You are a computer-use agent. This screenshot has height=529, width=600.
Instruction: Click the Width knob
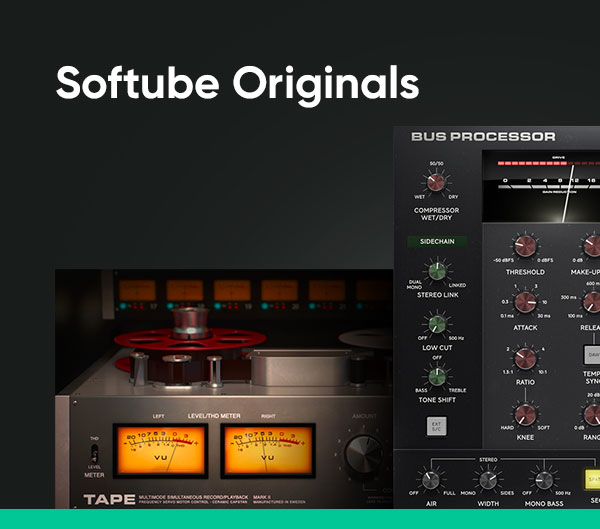[x=488, y=480]
